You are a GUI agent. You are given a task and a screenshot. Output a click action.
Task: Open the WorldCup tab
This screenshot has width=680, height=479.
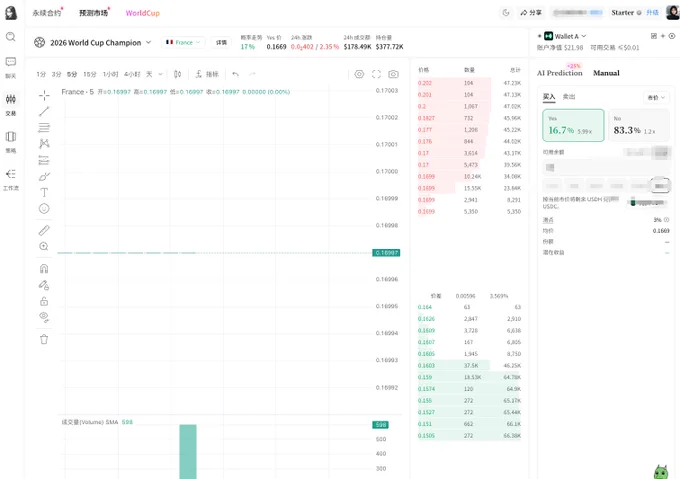pyautogui.click(x=143, y=13)
